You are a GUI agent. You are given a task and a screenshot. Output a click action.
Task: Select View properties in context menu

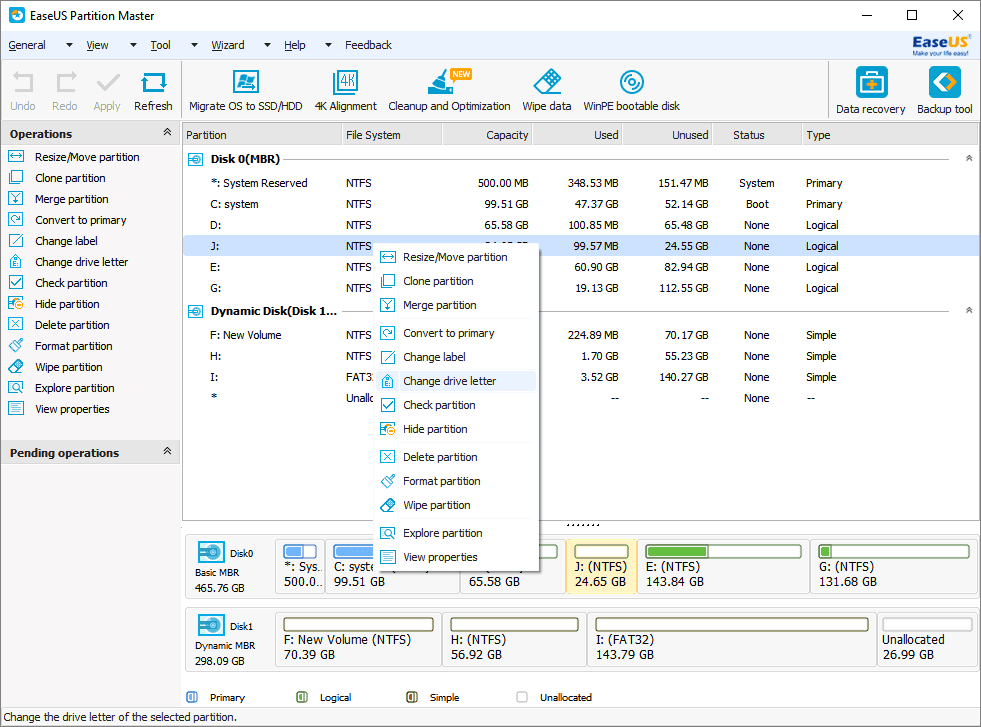coord(455,557)
